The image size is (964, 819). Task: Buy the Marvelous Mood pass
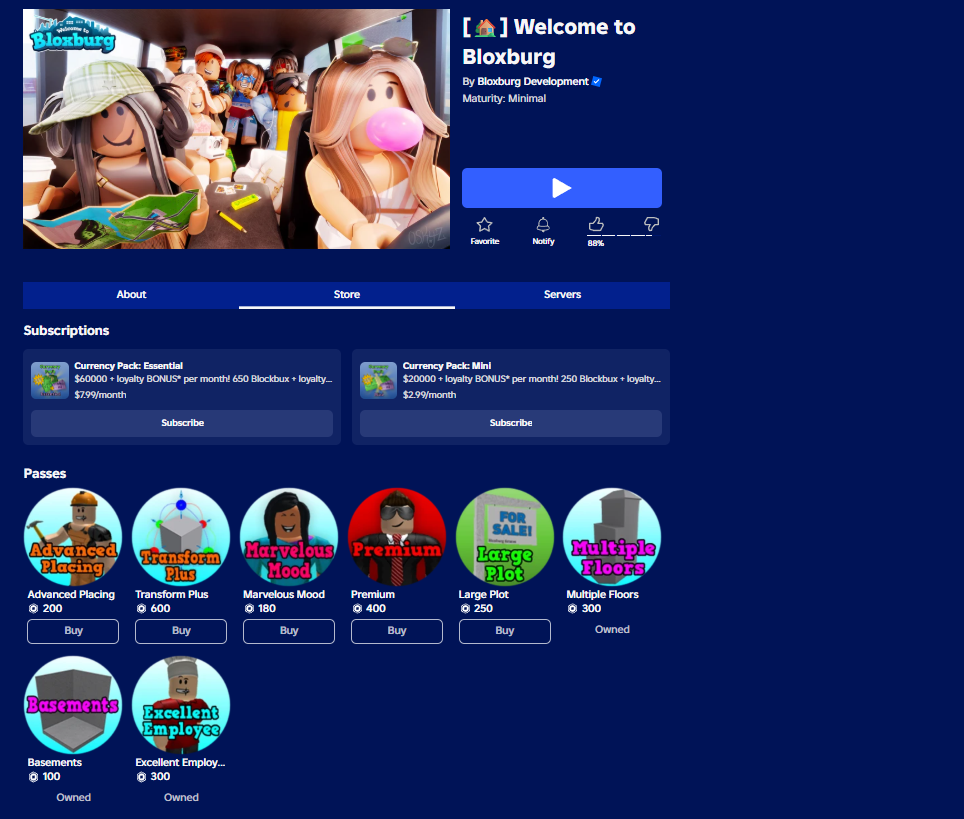[289, 631]
